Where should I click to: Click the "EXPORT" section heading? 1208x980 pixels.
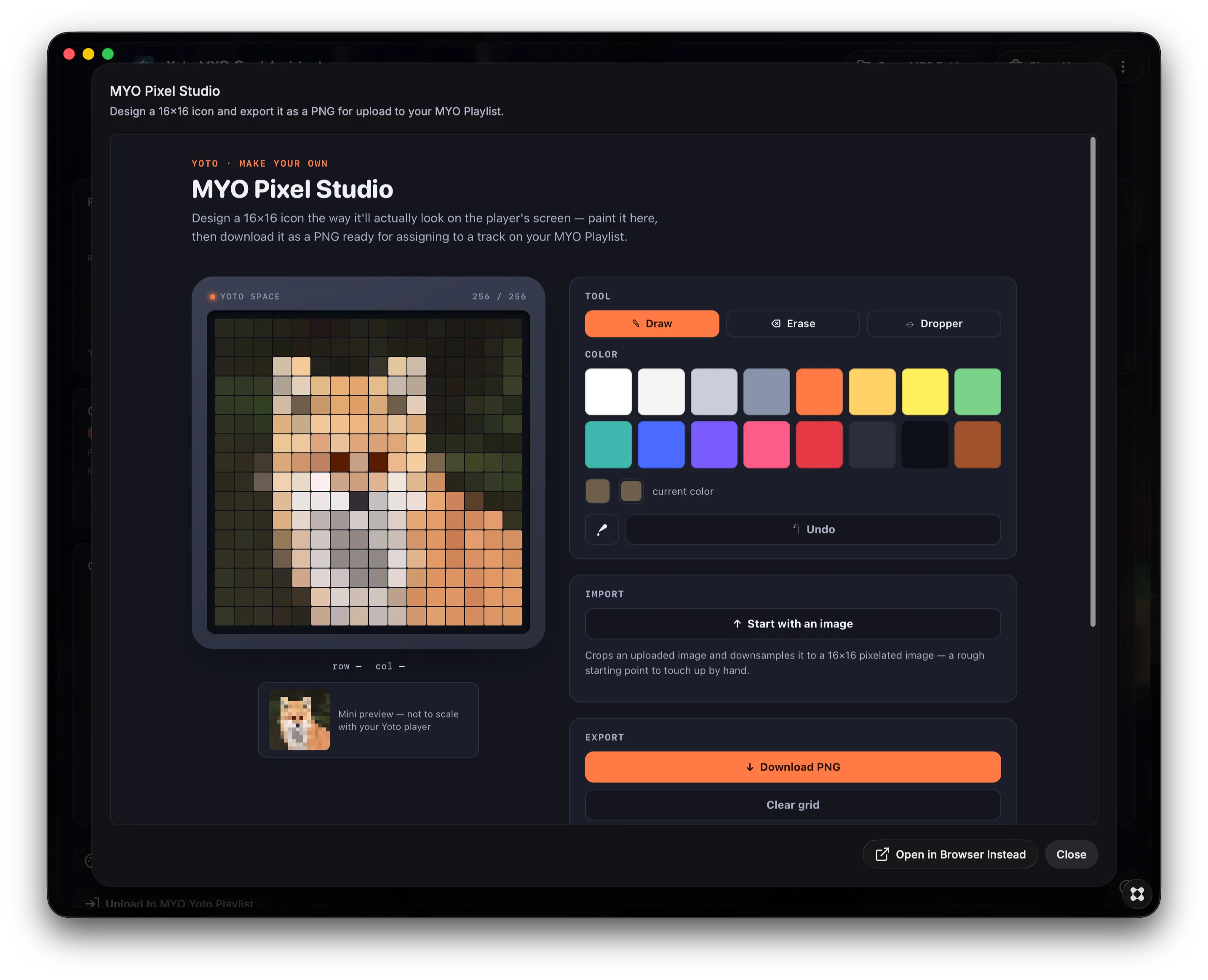[604, 737]
